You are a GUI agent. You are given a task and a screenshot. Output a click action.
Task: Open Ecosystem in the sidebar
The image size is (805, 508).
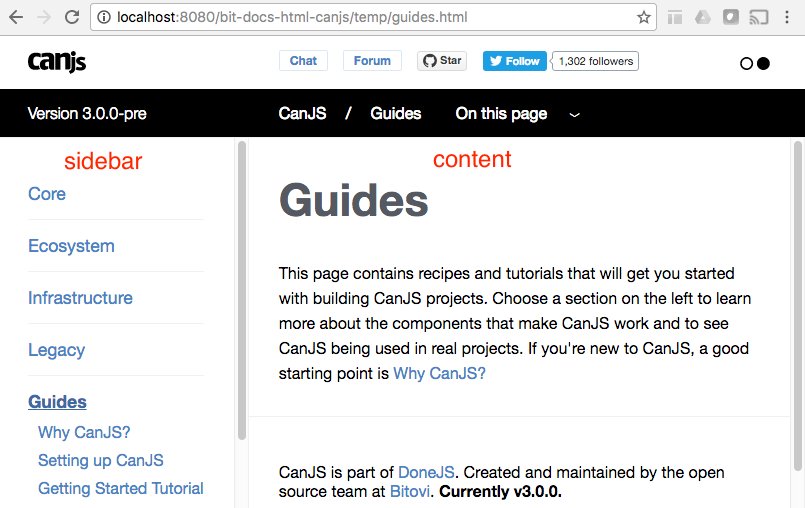[x=71, y=246]
